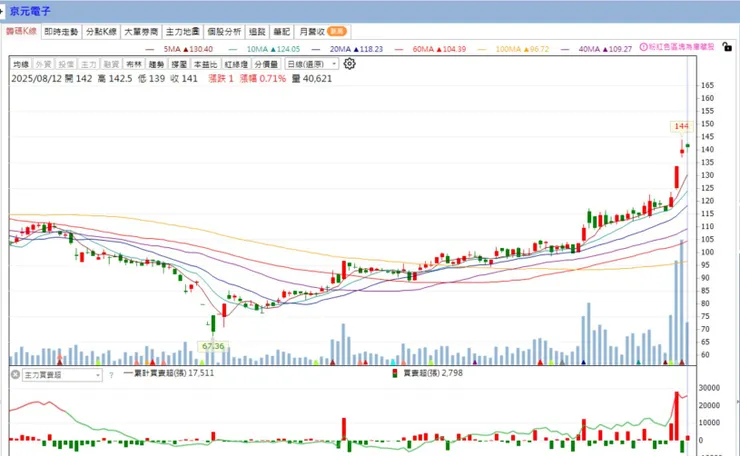Toggle the 均線 overlay button
740x456 pixels.
click(21, 64)
